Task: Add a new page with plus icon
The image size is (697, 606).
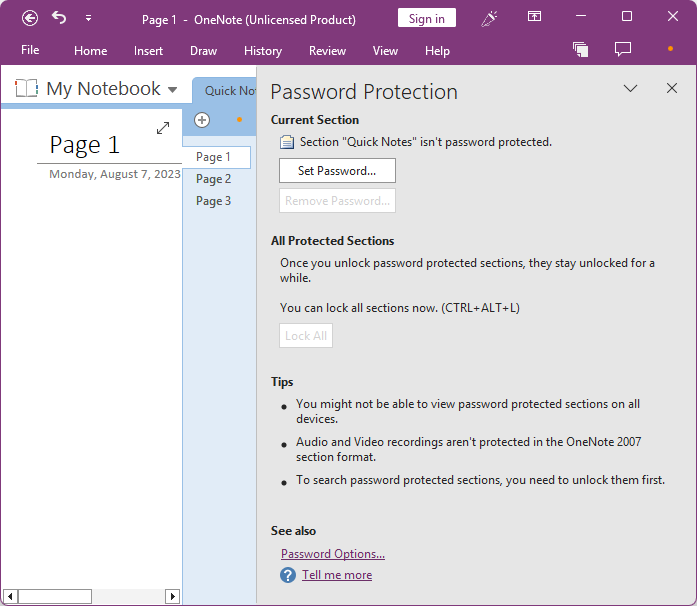Action: (x=202, y=120)
